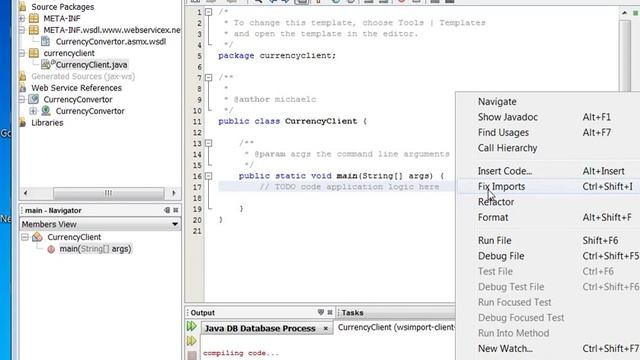Close the Java DB Database Process tab

pos(326,328)
